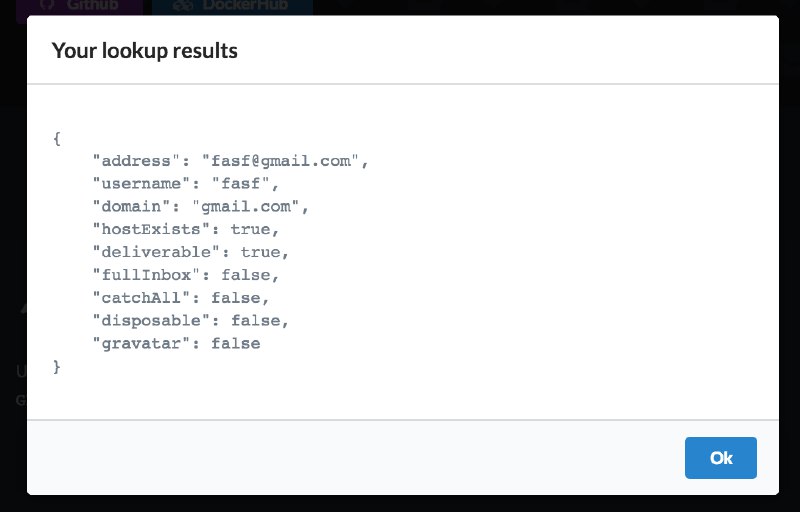Image resolution: width=800 pixels, height=512 pixels.
Task: Click the "Your lookup results" heading
Action: 145,50
